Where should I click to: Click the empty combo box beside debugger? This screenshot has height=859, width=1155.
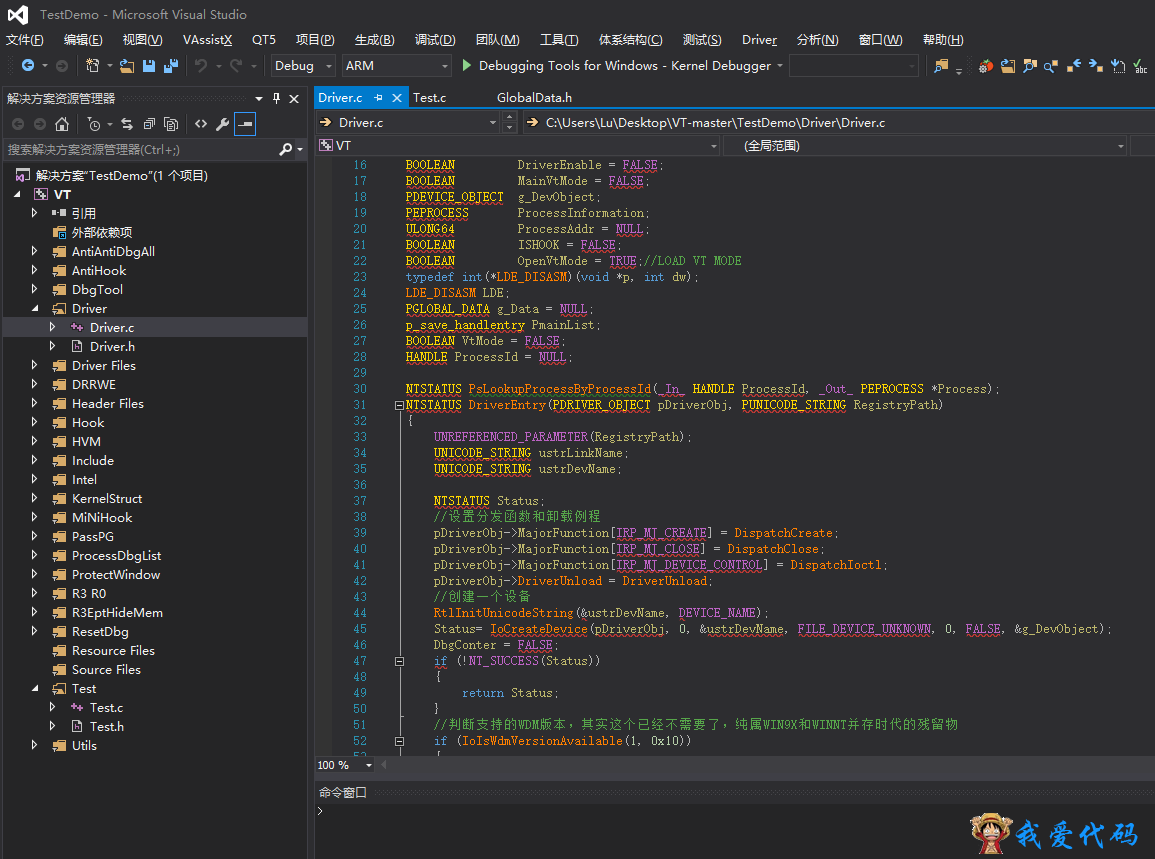[x=854, y=66]
